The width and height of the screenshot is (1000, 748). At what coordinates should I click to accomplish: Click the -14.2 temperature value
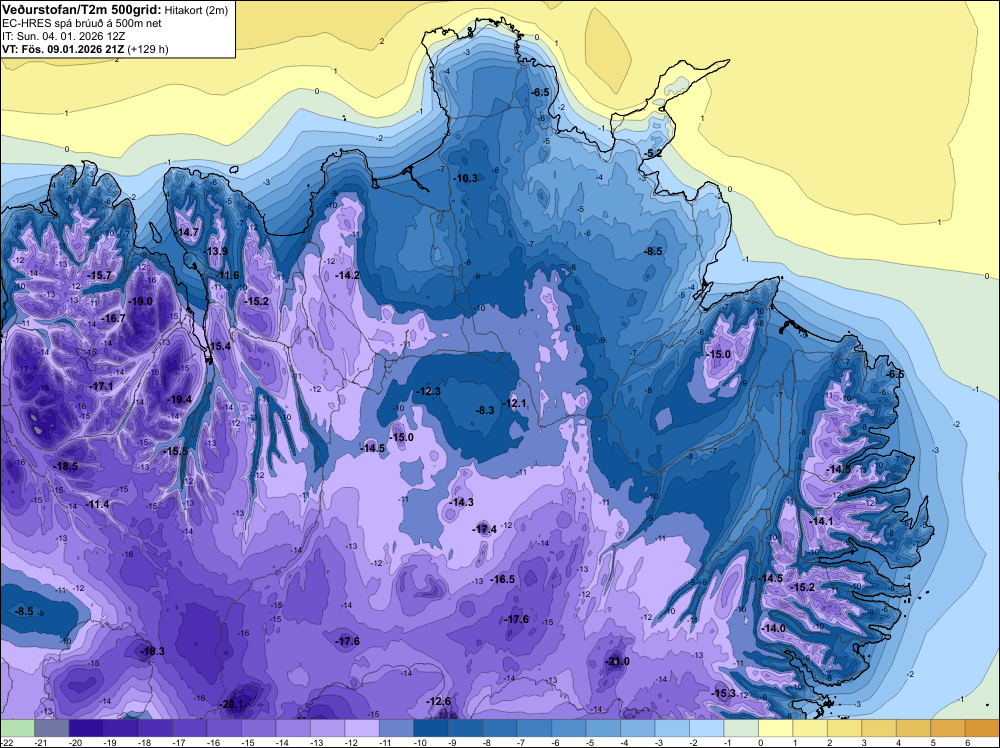(x=348, y=275)
